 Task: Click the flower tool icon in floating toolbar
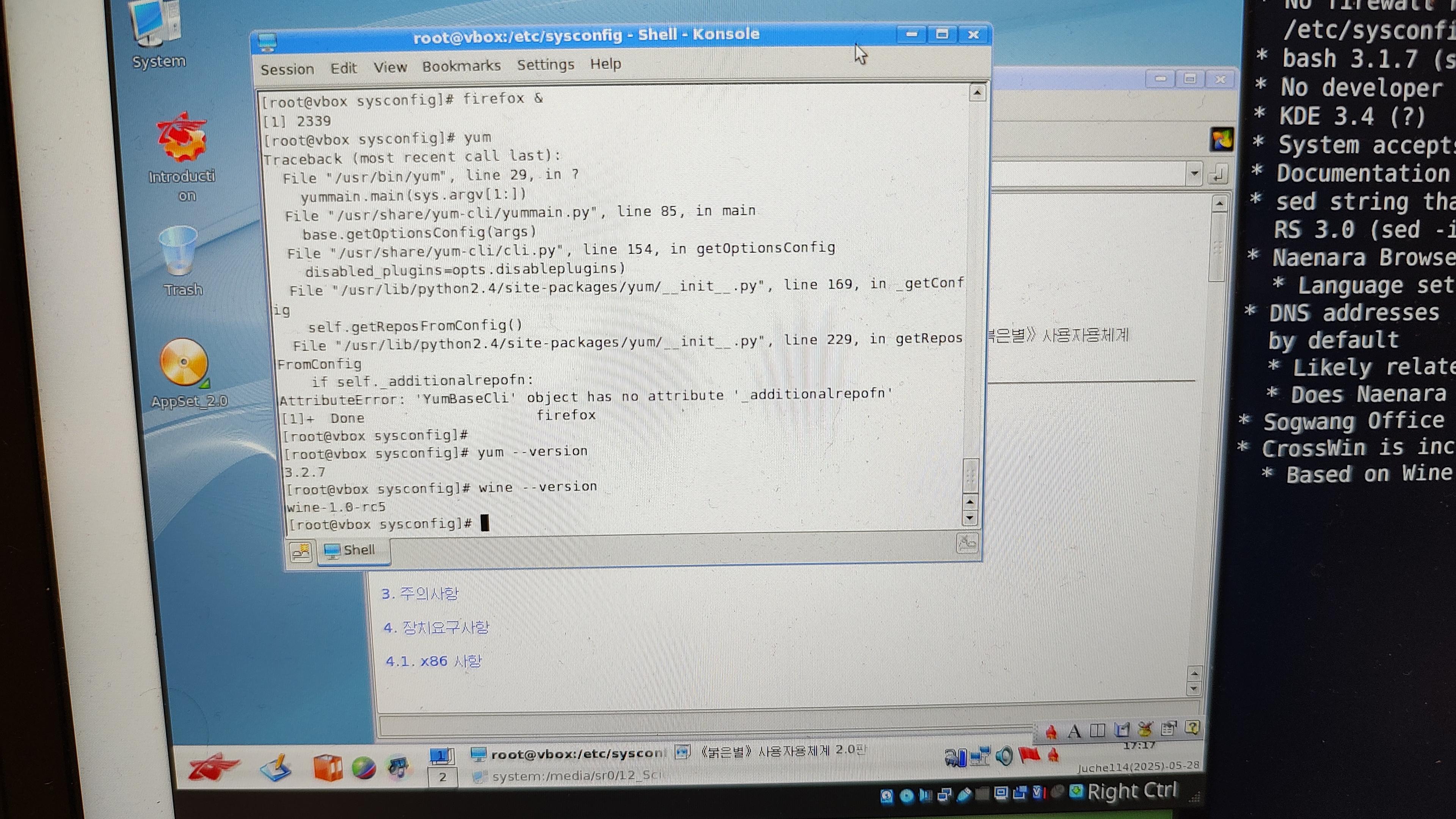[1145, 729]
